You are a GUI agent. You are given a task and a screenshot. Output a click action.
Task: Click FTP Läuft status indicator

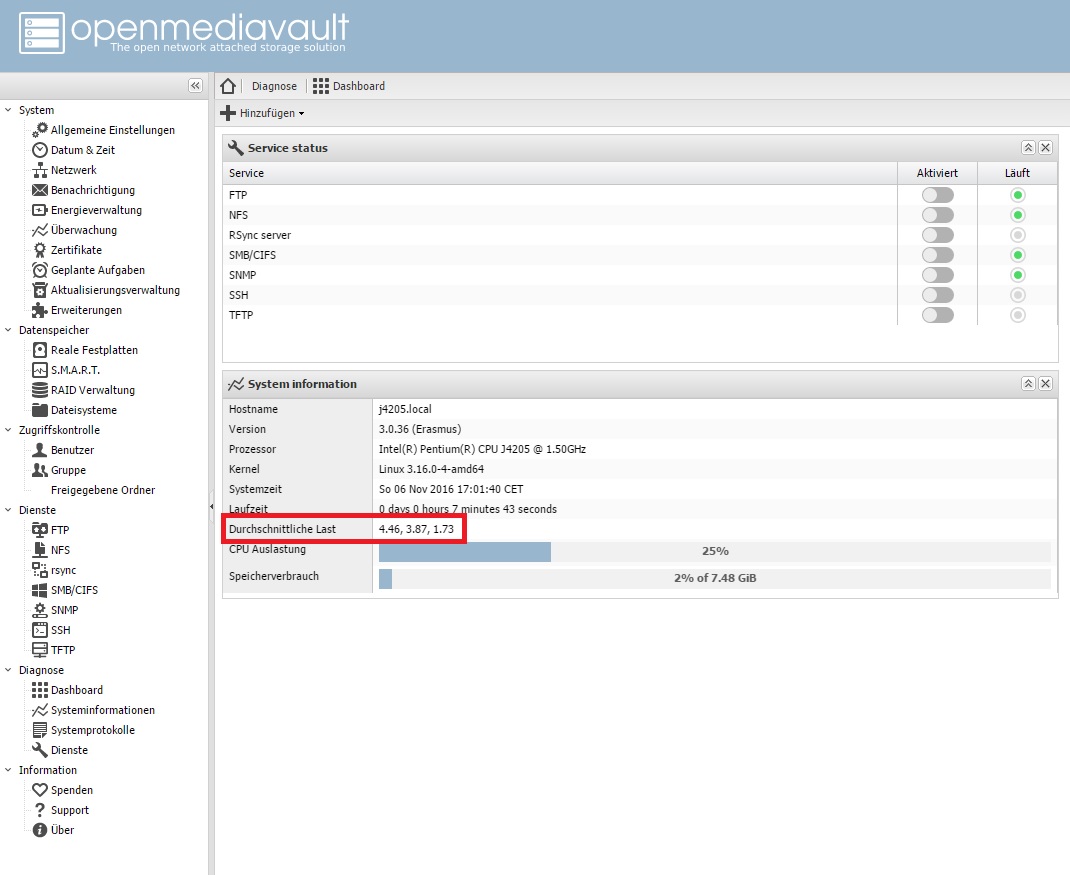click(x=1017, y=195)
